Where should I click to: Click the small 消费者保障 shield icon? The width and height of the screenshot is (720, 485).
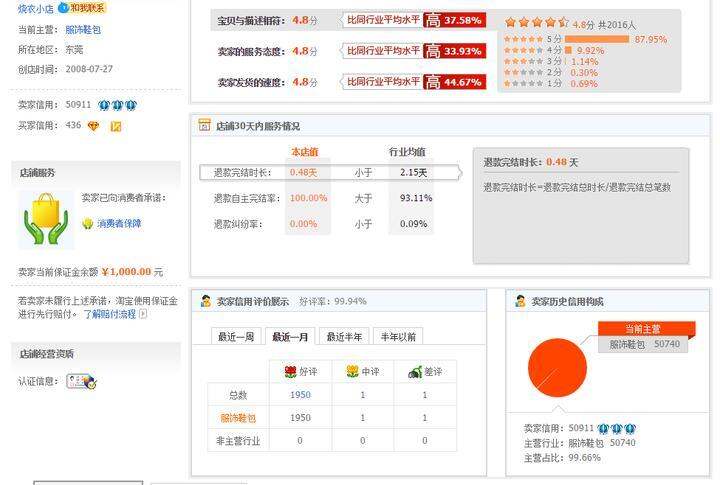(x=87, y=224)
